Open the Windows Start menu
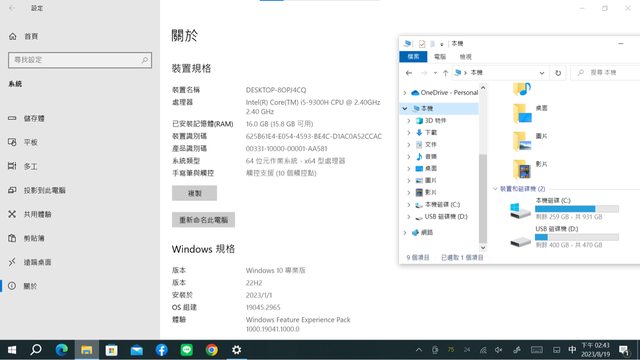 click(12, 350)
